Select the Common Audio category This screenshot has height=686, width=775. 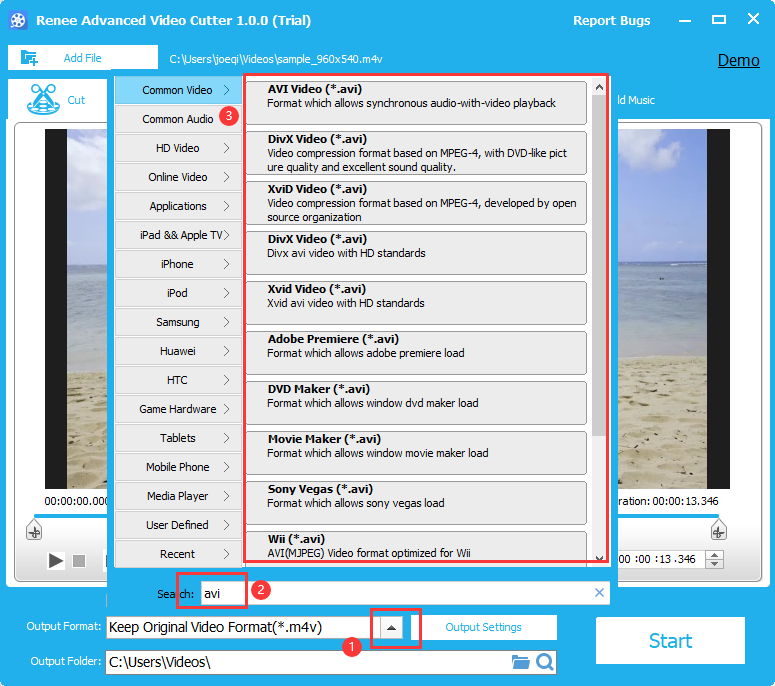point(178,119)
